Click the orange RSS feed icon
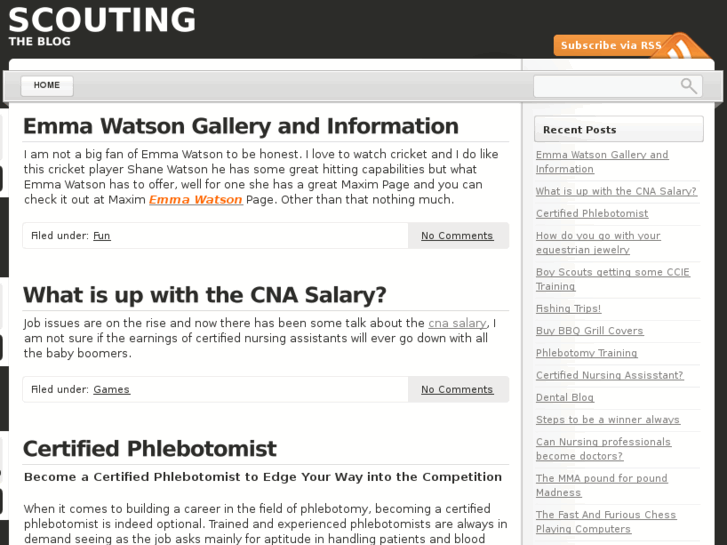 (x=684, y=50)
